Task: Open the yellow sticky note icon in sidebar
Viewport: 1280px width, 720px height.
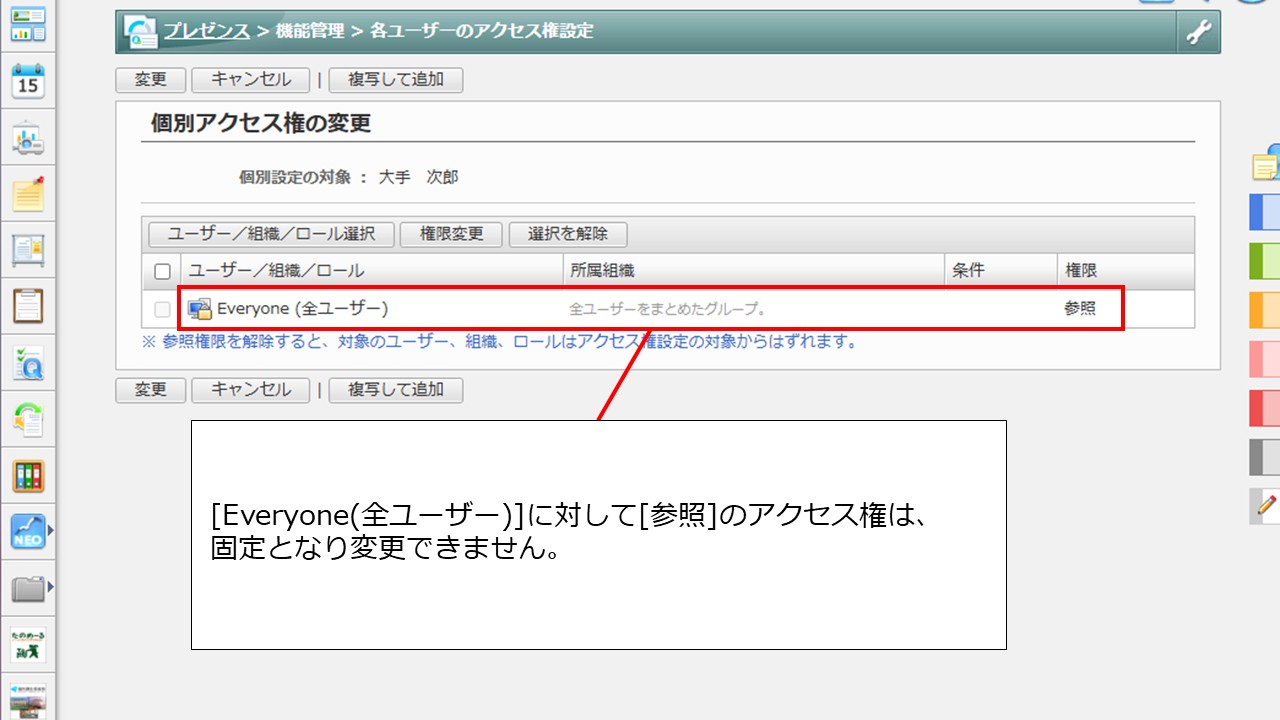Action: click(28, 194)
